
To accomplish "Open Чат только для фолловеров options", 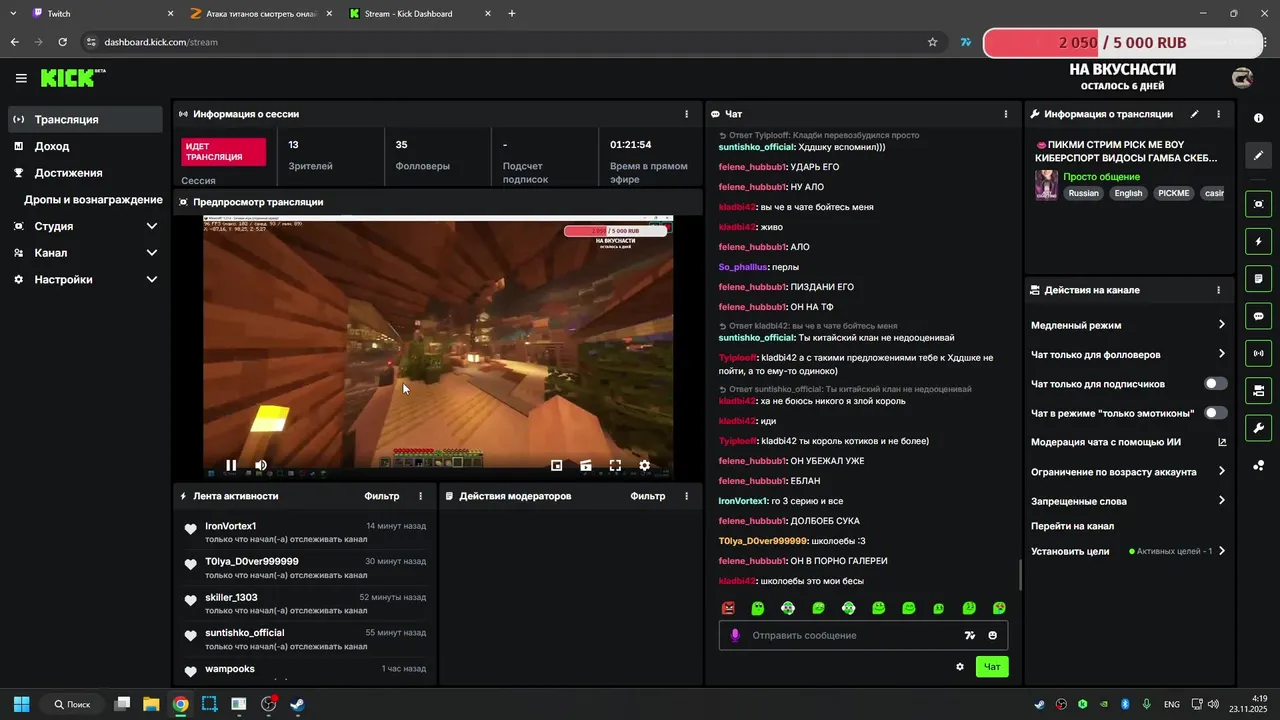I will pyautogui.click(x=1128, y=354).
